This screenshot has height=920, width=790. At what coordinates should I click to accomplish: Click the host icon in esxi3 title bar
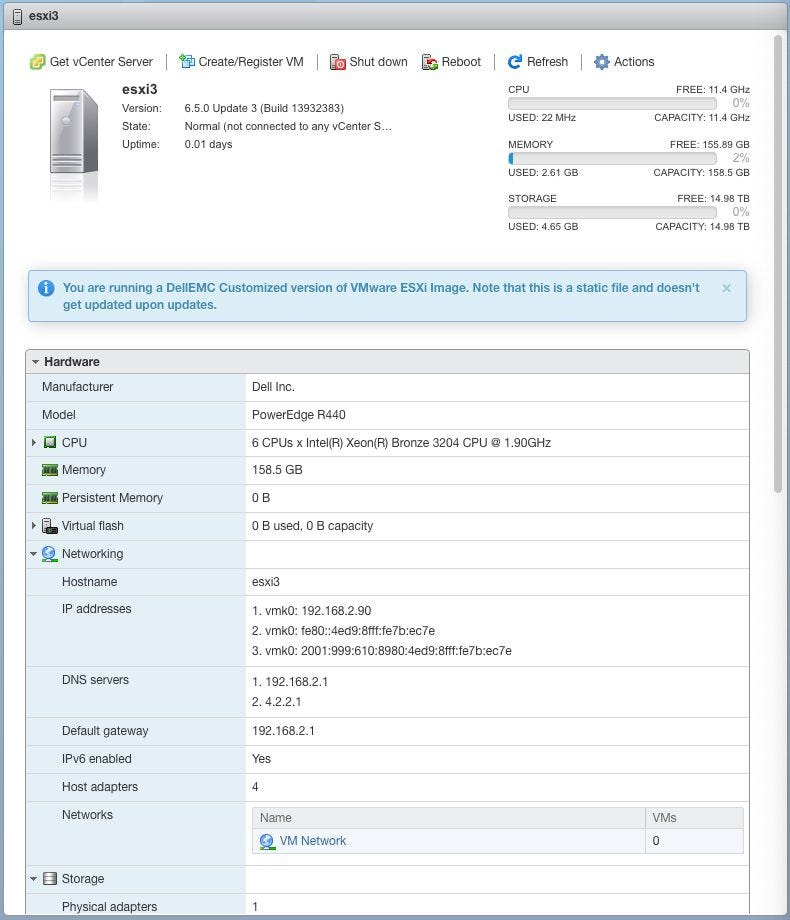[18, 16]
